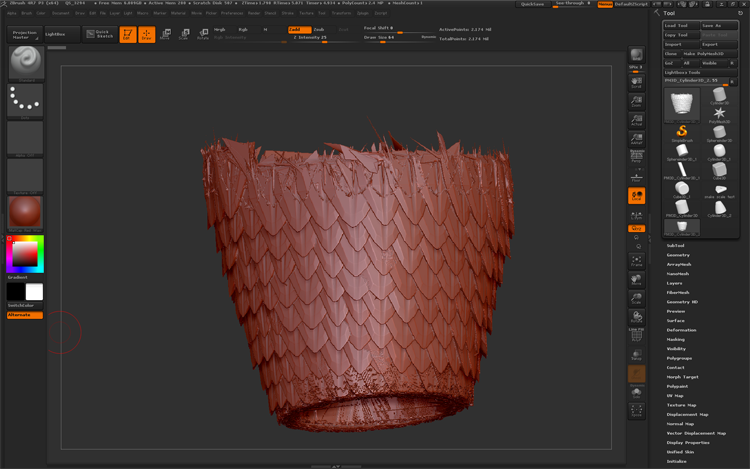Screen dimensions: 750x469
Task: Click the Make PolyMesh3D button
Action: pyautogui.click(x=709, y=54)
